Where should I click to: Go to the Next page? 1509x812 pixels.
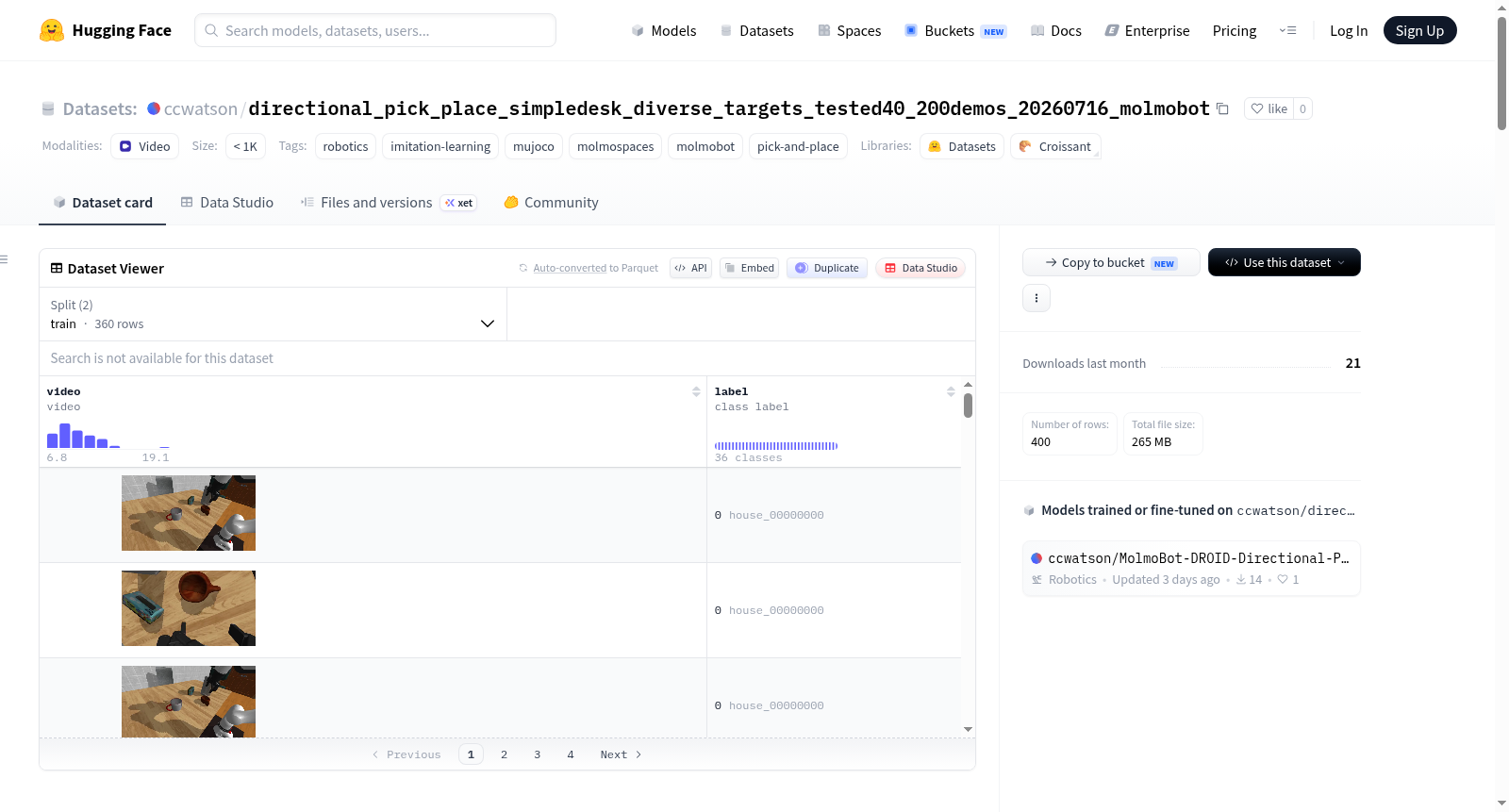point(621,754)
